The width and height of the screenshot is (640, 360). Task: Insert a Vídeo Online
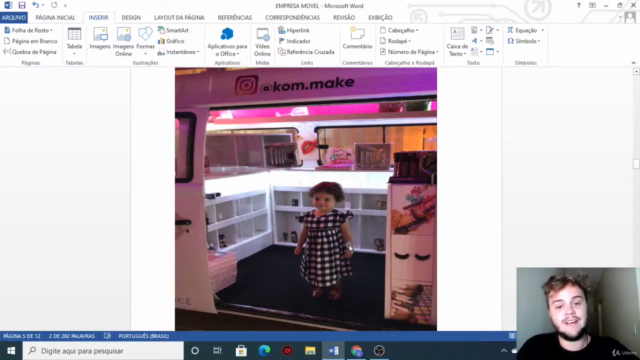point(262,41)
